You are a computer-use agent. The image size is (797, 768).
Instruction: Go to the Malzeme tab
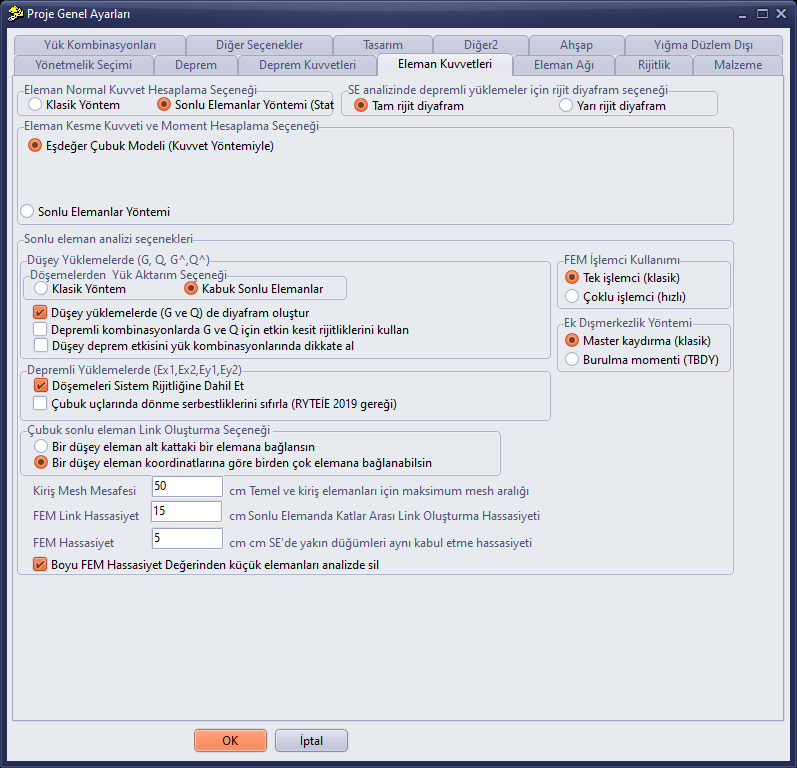[x=738, y=65]
